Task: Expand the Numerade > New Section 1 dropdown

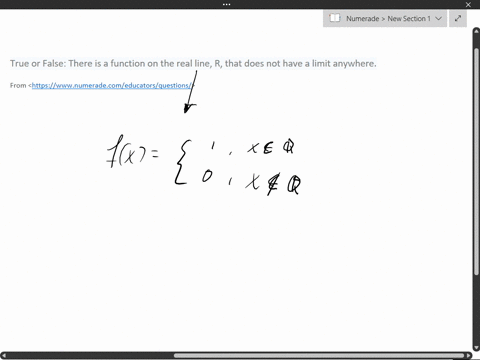Action: click(439, 18)
